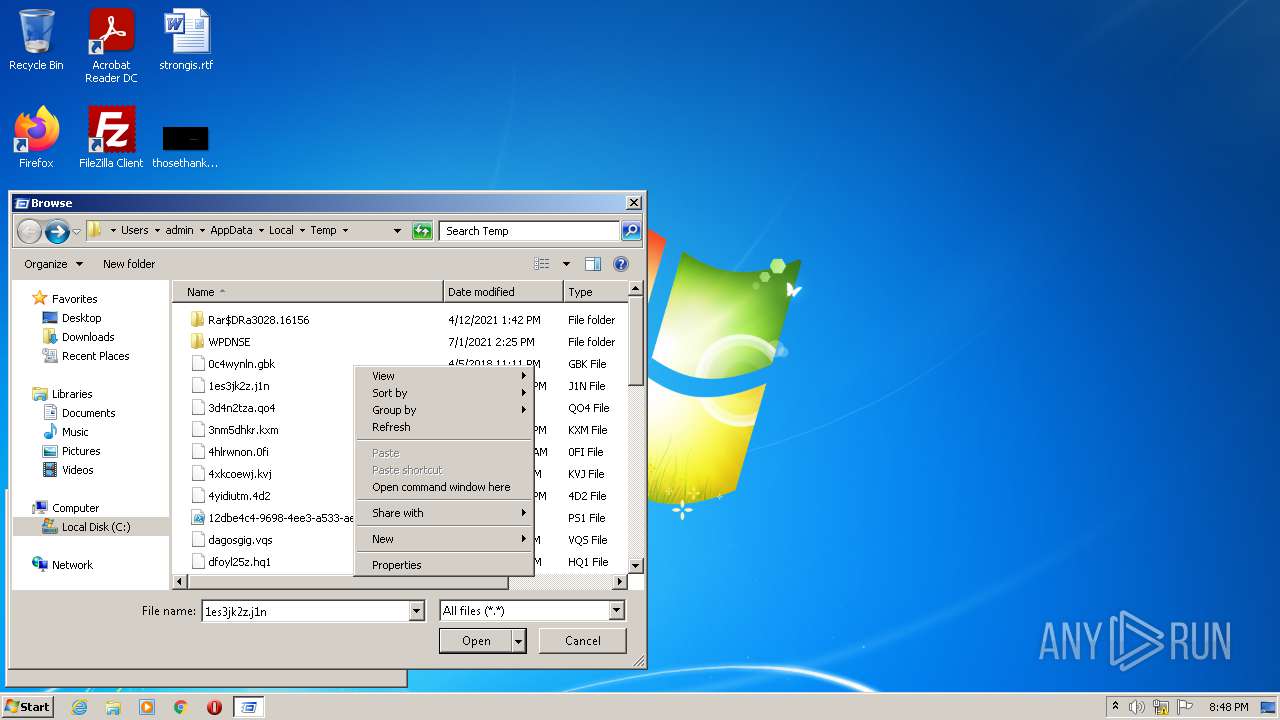Navigate to the AppData breadcrumb
Image resolution: width=1280 pixels, height=720 pixels.
tap(231, 230)
